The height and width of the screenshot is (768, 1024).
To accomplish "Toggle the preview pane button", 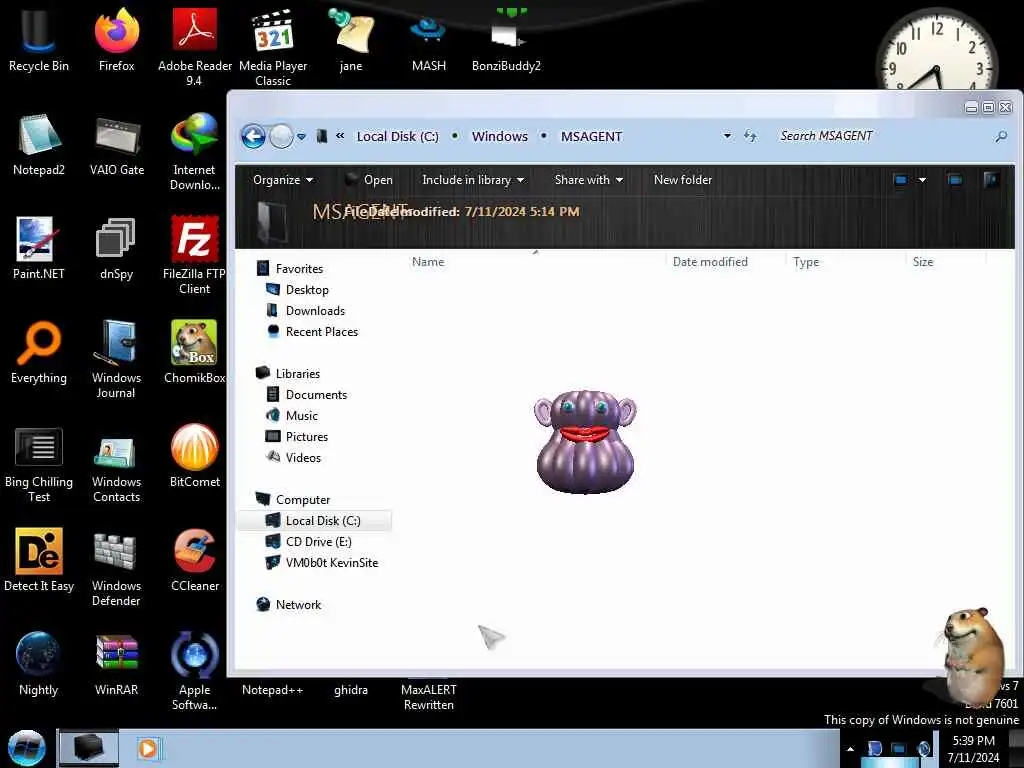I will click(x=955, y=180).
